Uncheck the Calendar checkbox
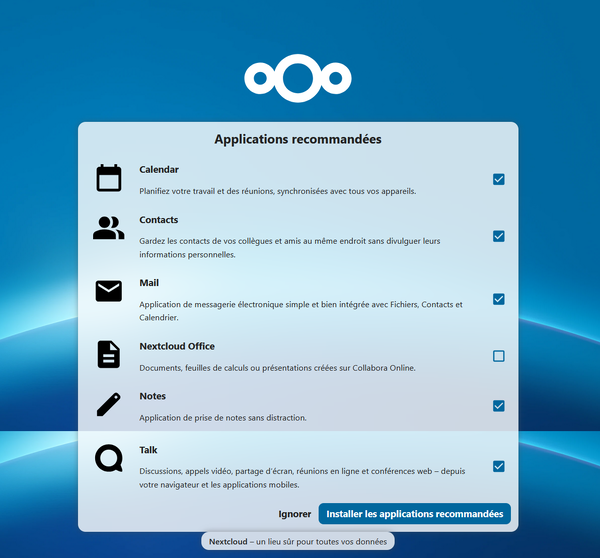 (x=499, y=179)
